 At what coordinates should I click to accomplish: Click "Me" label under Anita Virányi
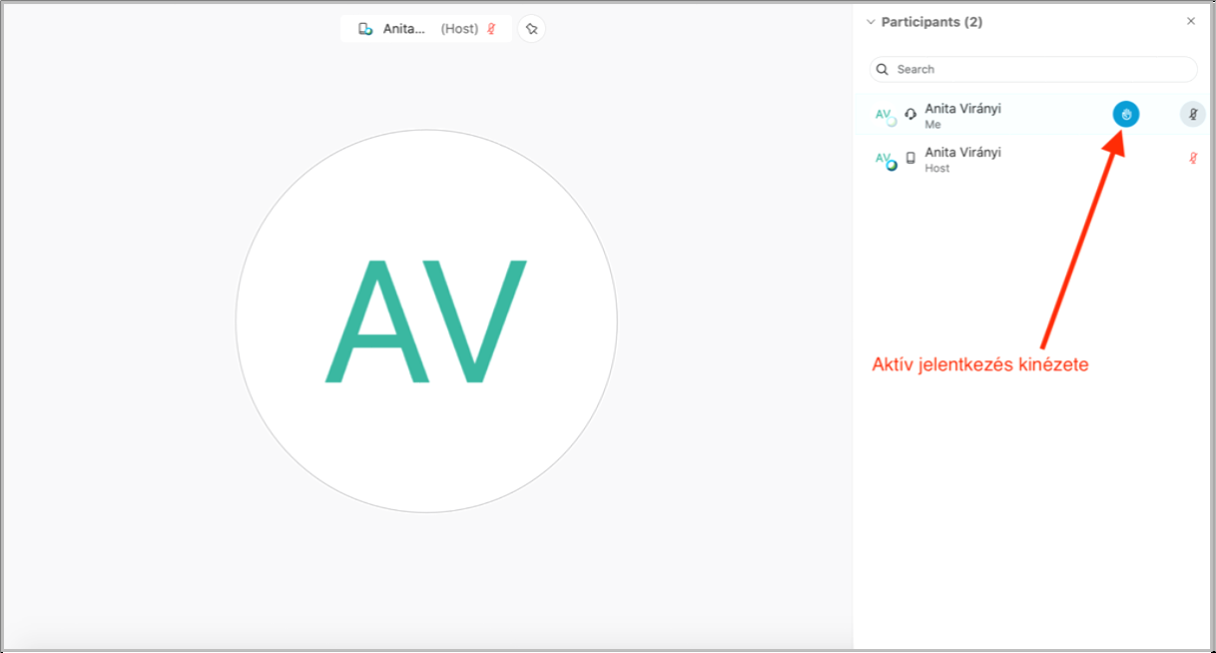tap(933, 125)
